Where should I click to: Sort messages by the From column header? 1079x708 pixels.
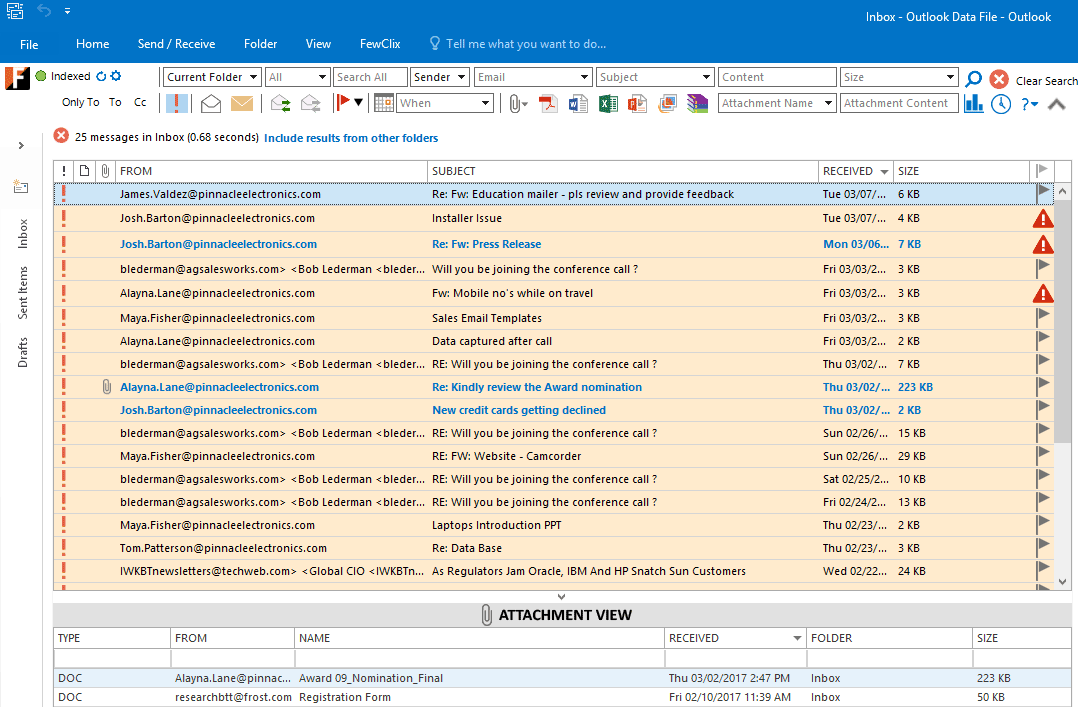(x=271, y=171)
